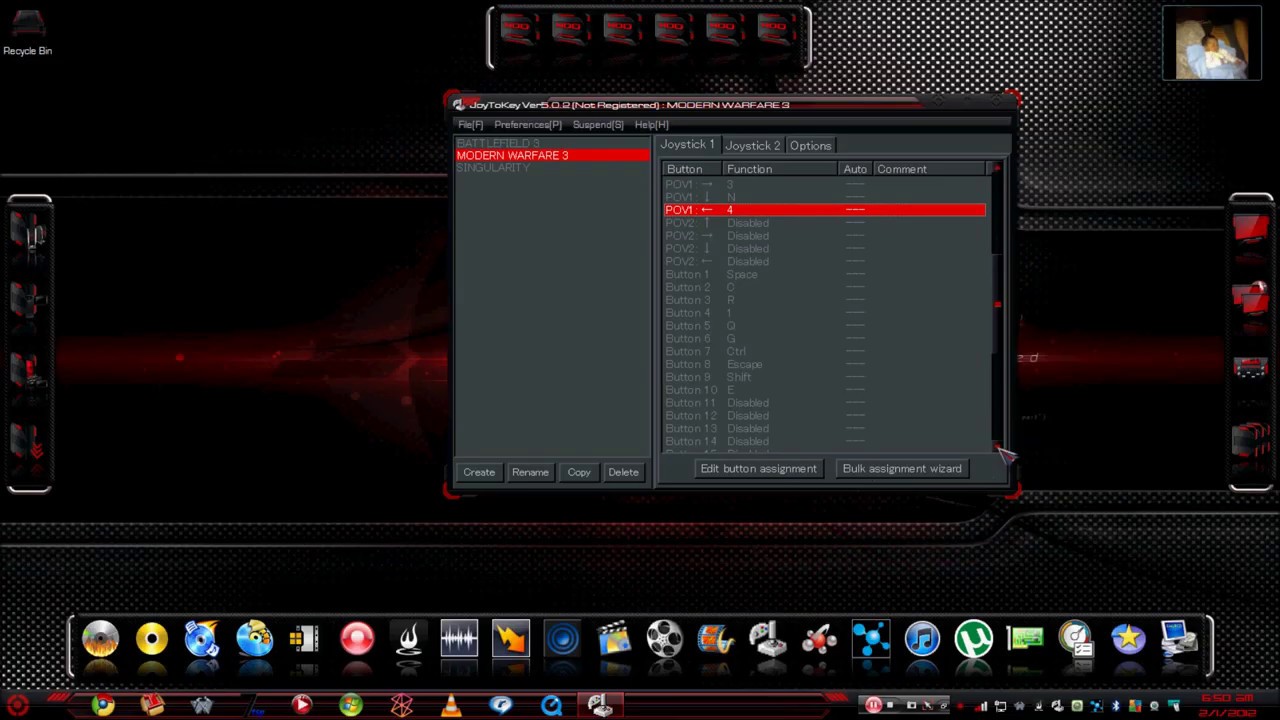Open the Help menu

pyautogui.click(x=651, y=125)
